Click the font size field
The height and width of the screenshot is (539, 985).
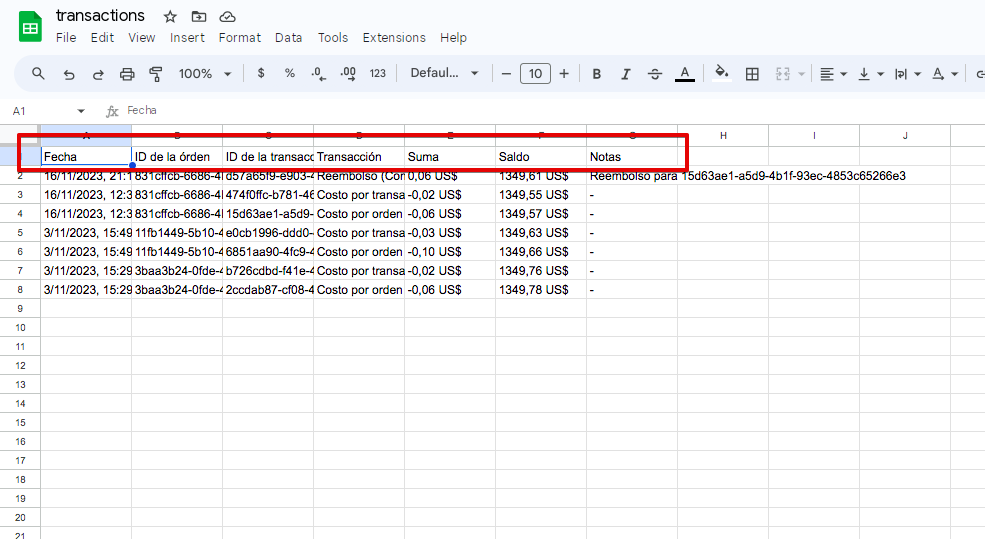pos(535,74)
